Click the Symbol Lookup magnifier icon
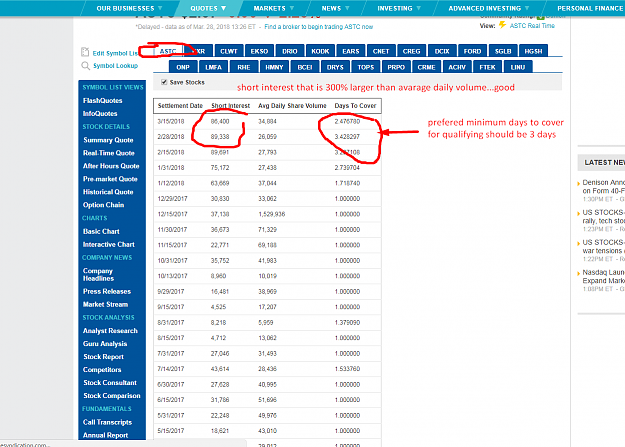The image size is (625, 447). [x=85, y=66]
